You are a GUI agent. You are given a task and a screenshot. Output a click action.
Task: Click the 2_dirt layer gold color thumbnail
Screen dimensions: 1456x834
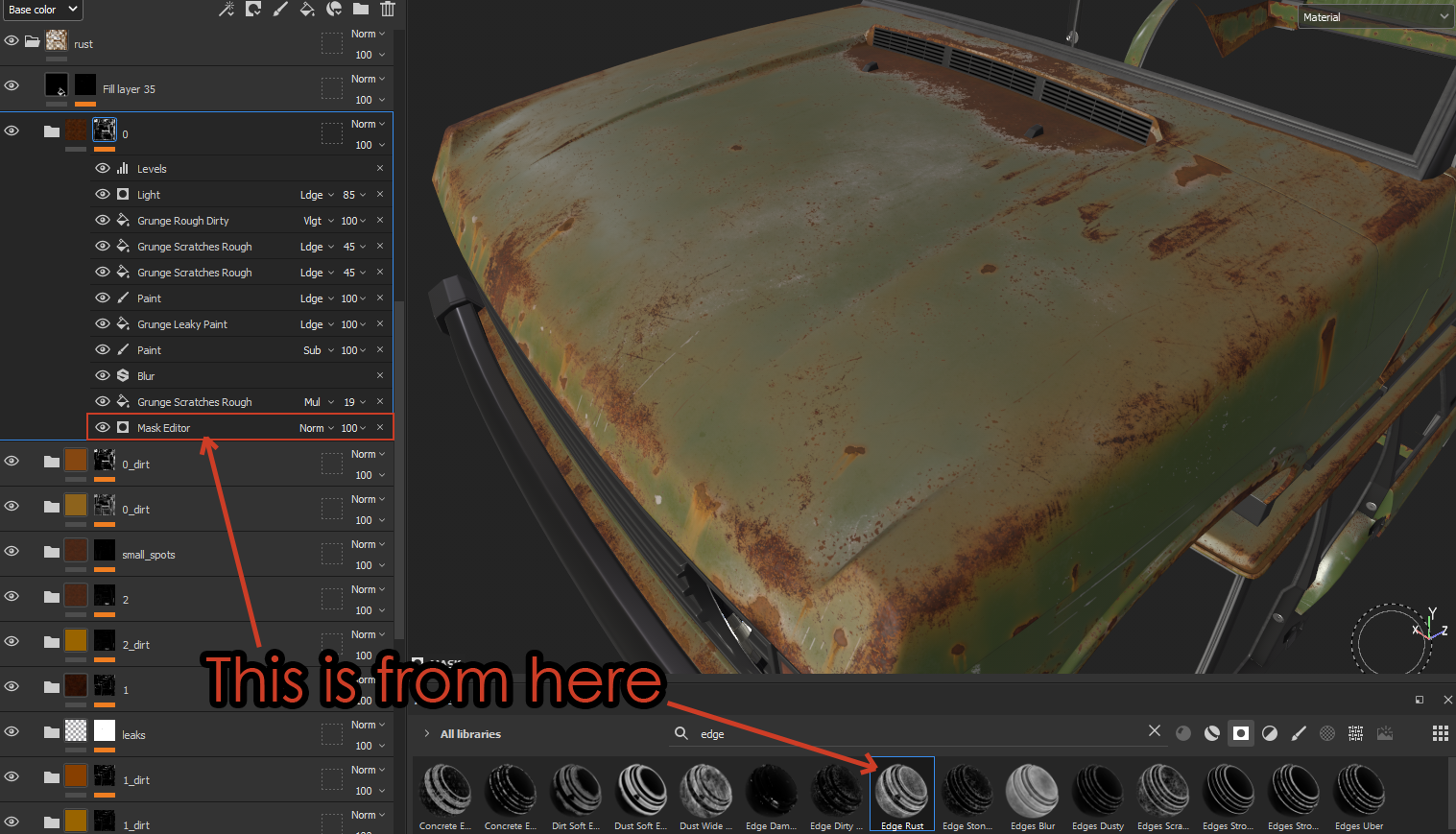point(76,640)
